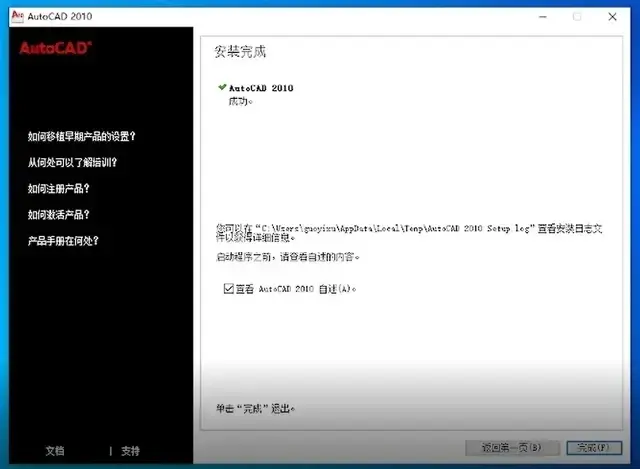The image size is (640, 469).
Task: Click the 返回第一页(B) button
Action: [x=512, y=448]
